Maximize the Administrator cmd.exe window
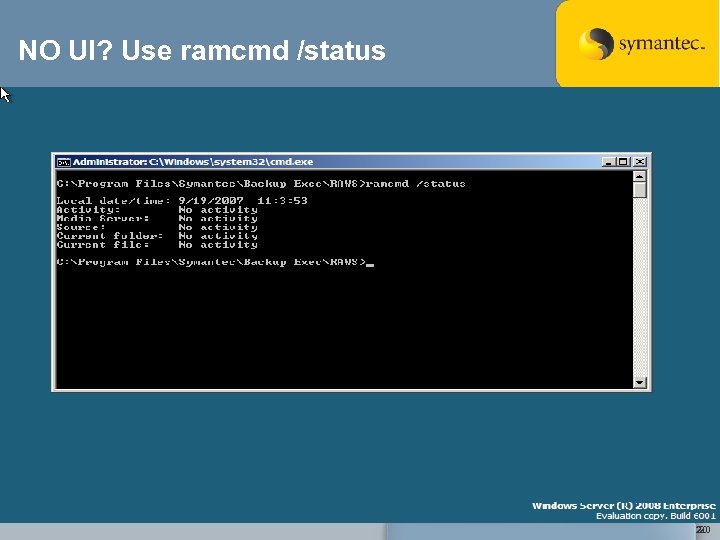 623,162
